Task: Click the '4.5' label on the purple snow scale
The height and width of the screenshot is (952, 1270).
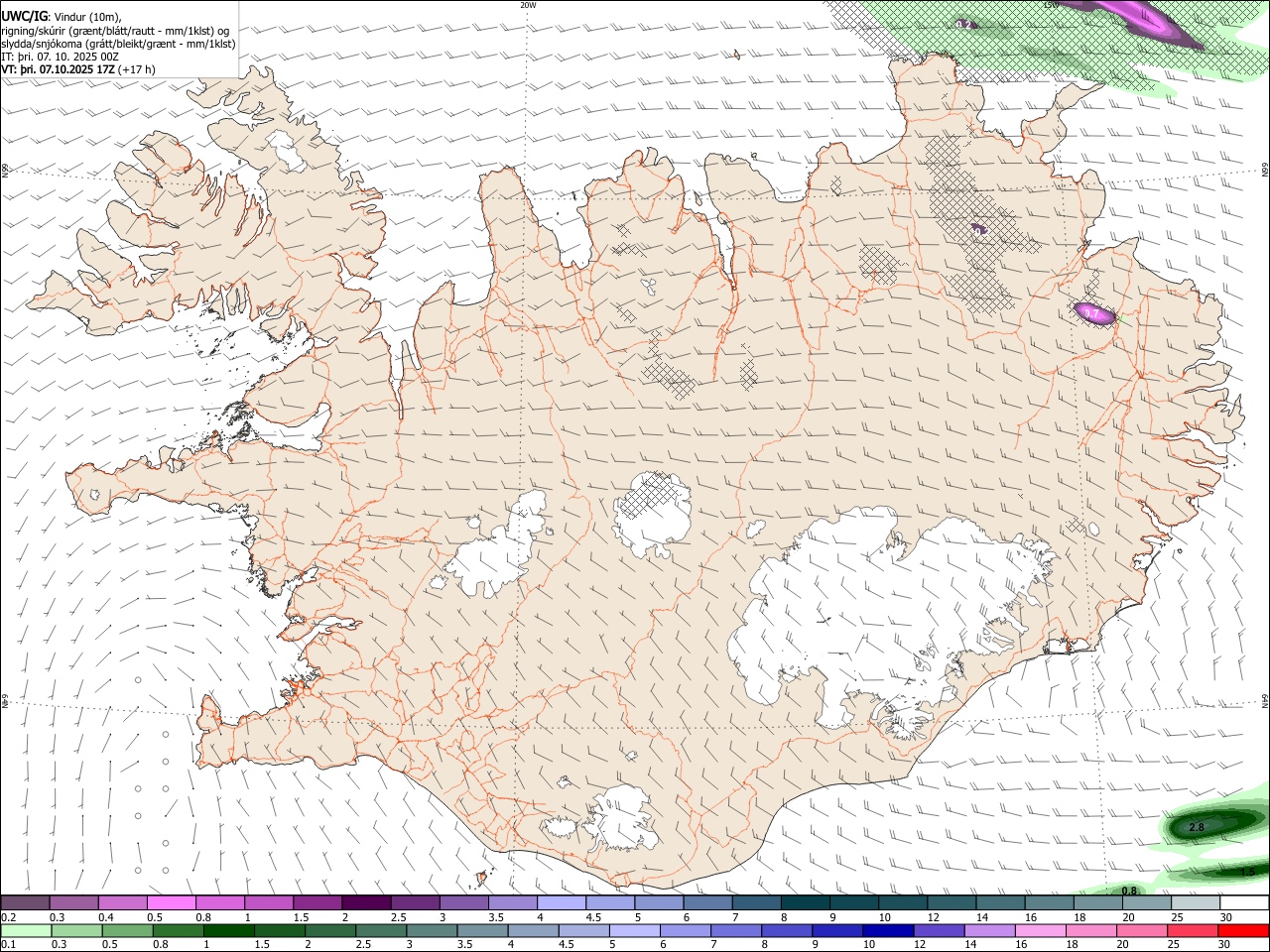Action: 593,917
